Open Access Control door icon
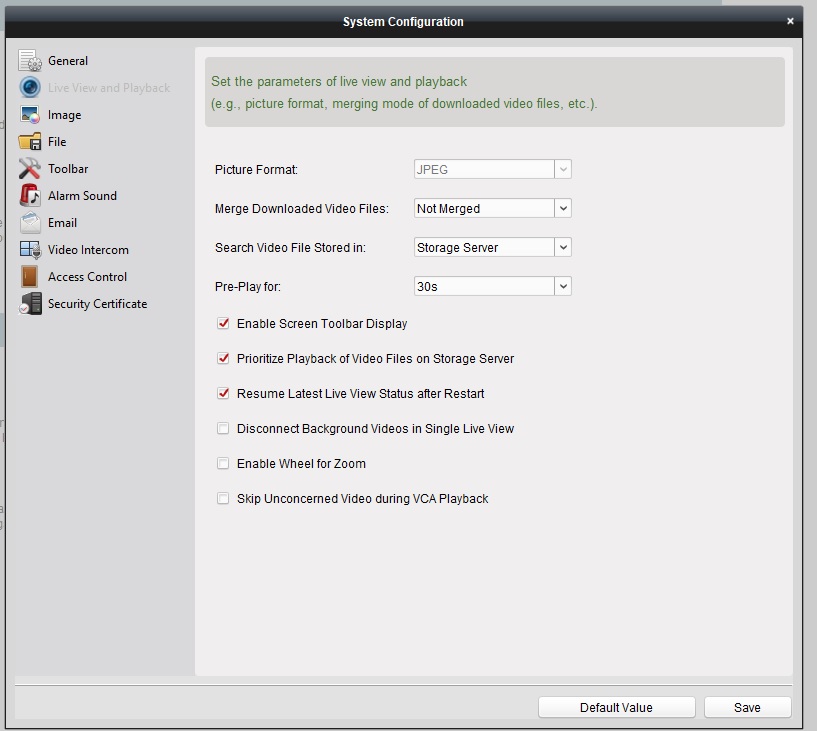This screenshot has width=817, height=731. click(x=30, y=277)
